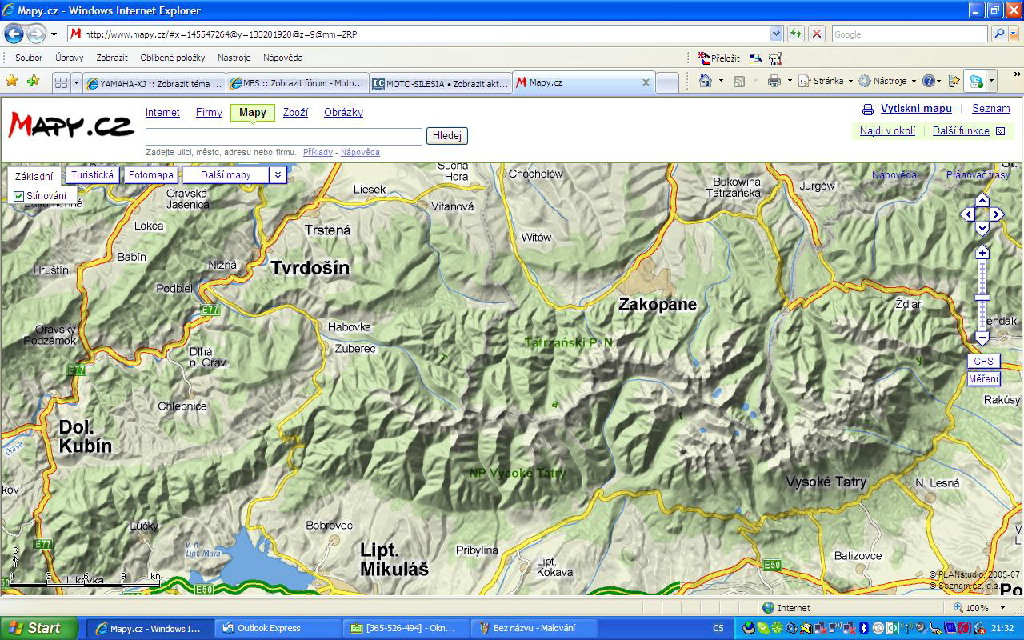Toggle the Stínování checkbox
This screenshot has height=640, width=1024.
(x=19, y=196)
